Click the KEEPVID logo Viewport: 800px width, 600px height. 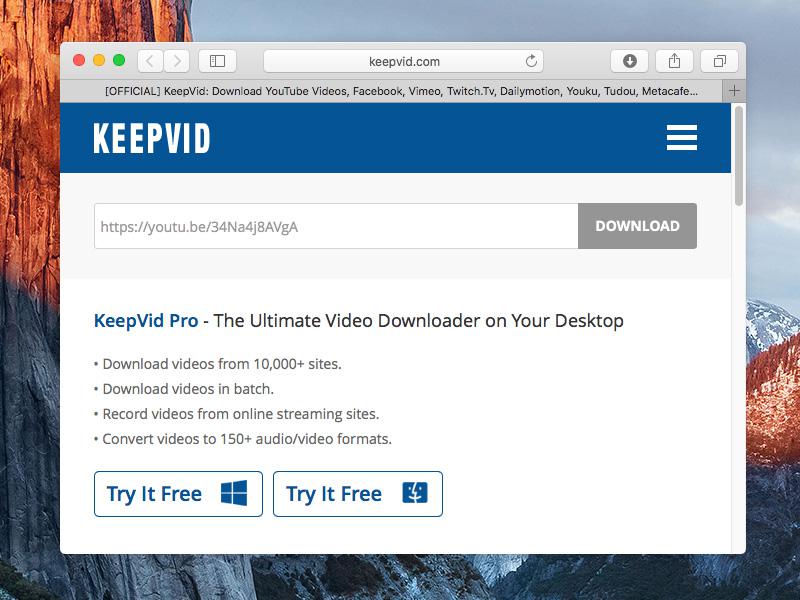click(x=152, y=138)
